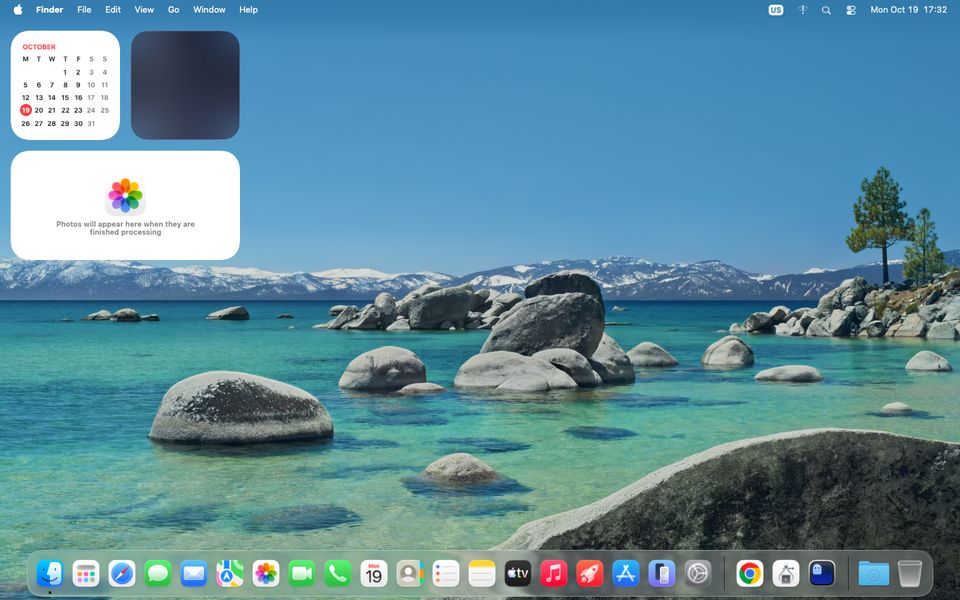The width and height of the screenshot is (960, 600).
Task: Open the US input source menu
Action: [x=776, y=10]
